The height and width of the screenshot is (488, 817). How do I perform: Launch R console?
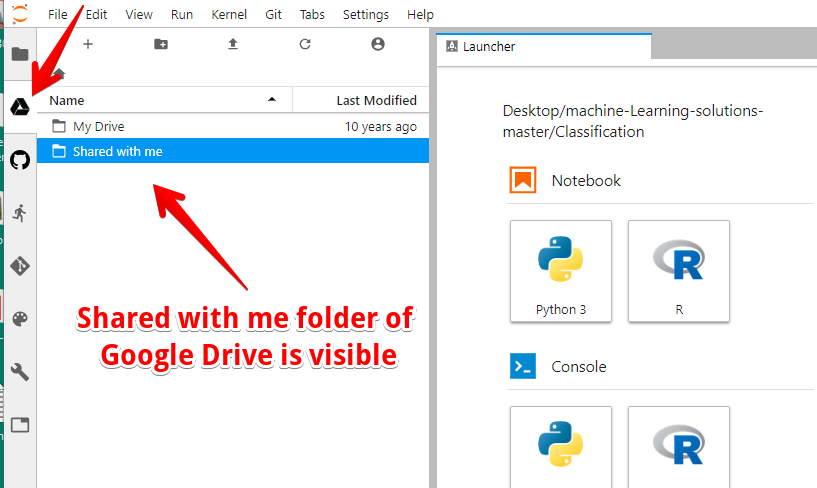pos(678,447)
